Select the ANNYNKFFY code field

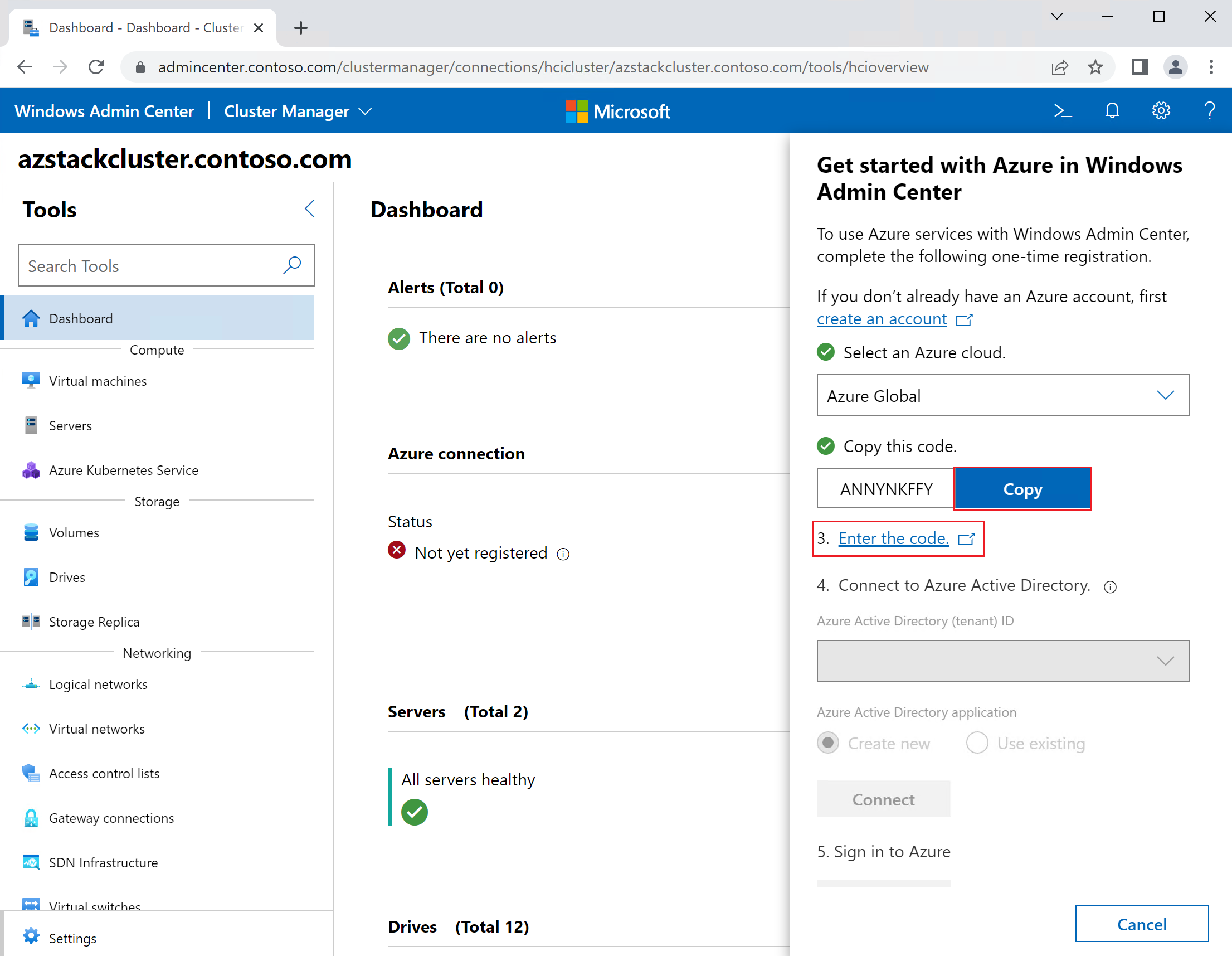[885, 489]
